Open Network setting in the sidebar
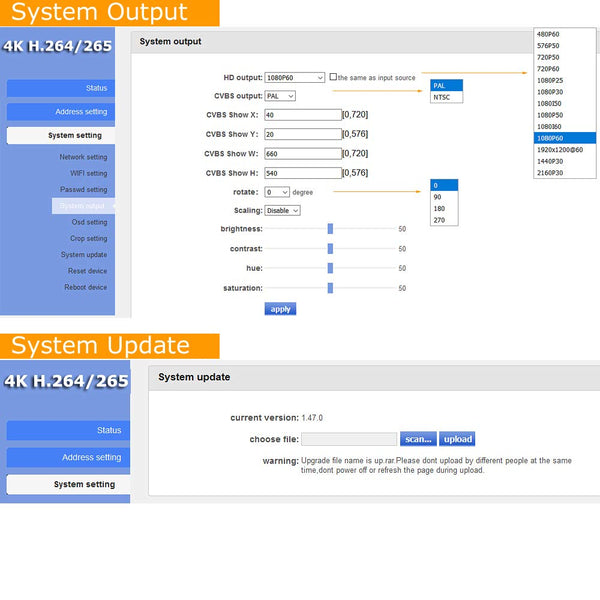This screenshot has width=600, height=600. pyautogui.click(x=83, y=157)
